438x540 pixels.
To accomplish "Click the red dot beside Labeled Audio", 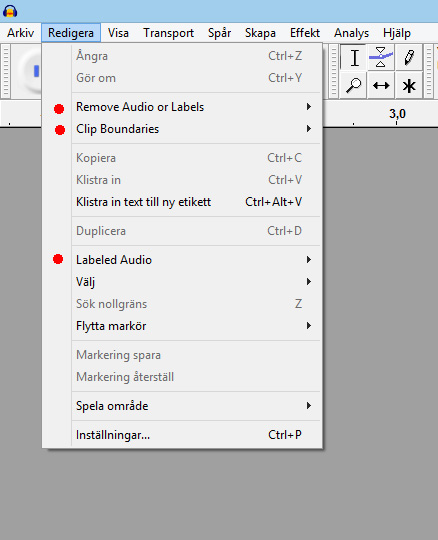I will point(58,259).
